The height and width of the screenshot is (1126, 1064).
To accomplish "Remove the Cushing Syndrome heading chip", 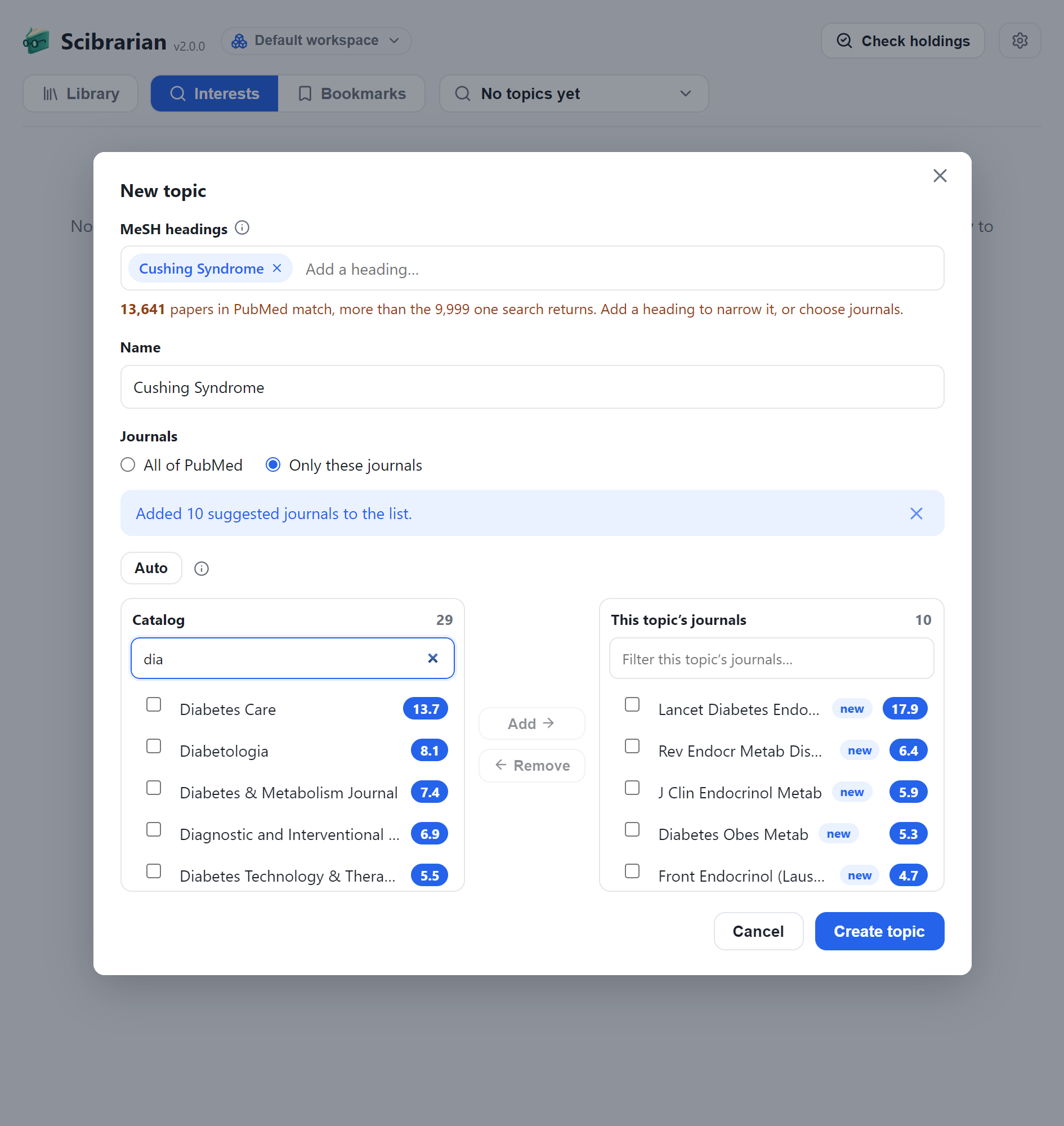I will [x=277, y=269].
